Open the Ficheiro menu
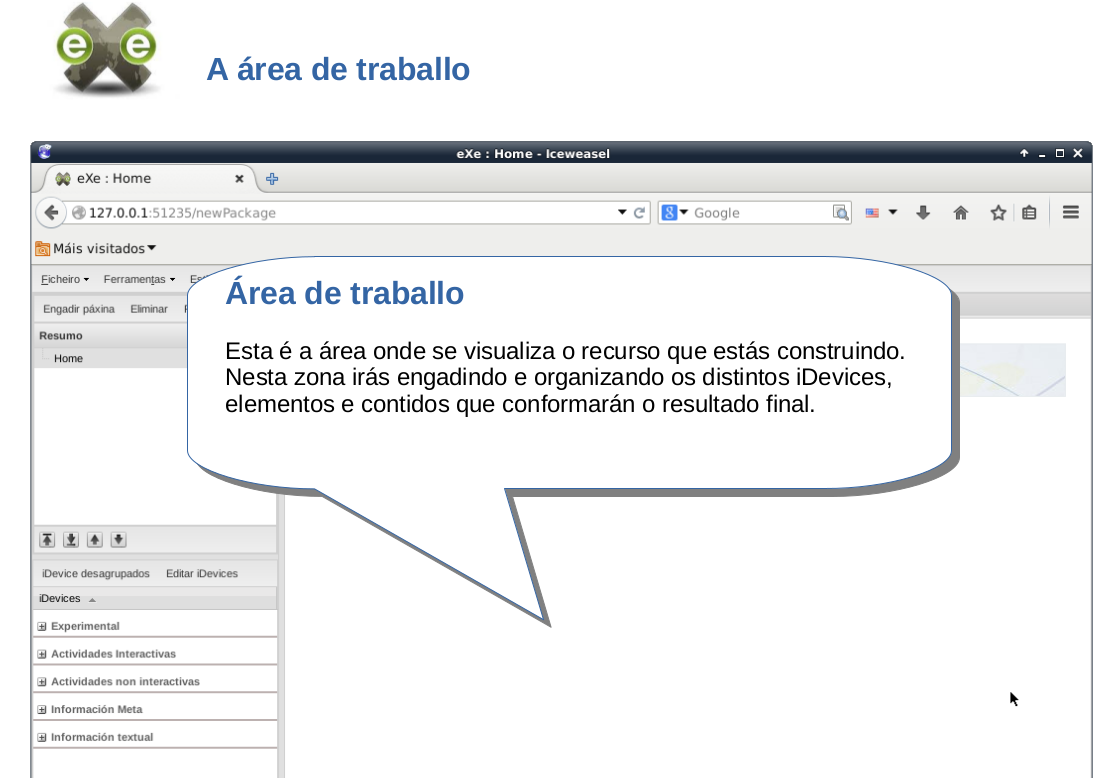 [x=65, y=280]
